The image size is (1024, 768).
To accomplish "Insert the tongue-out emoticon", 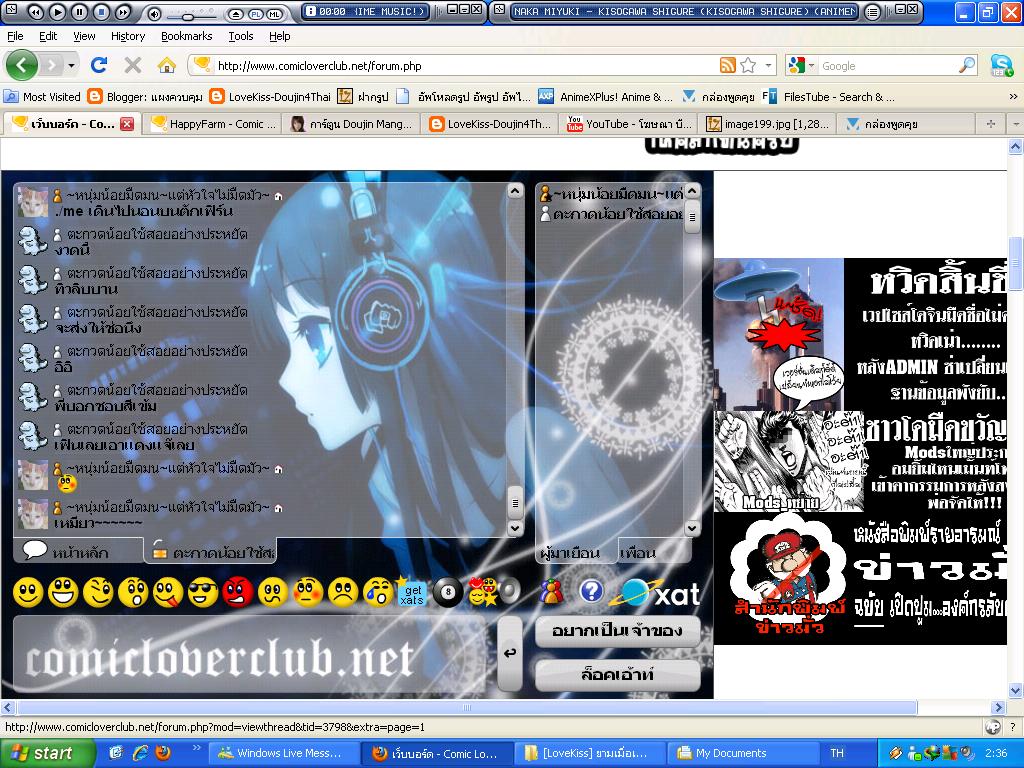I will (168, 593).
